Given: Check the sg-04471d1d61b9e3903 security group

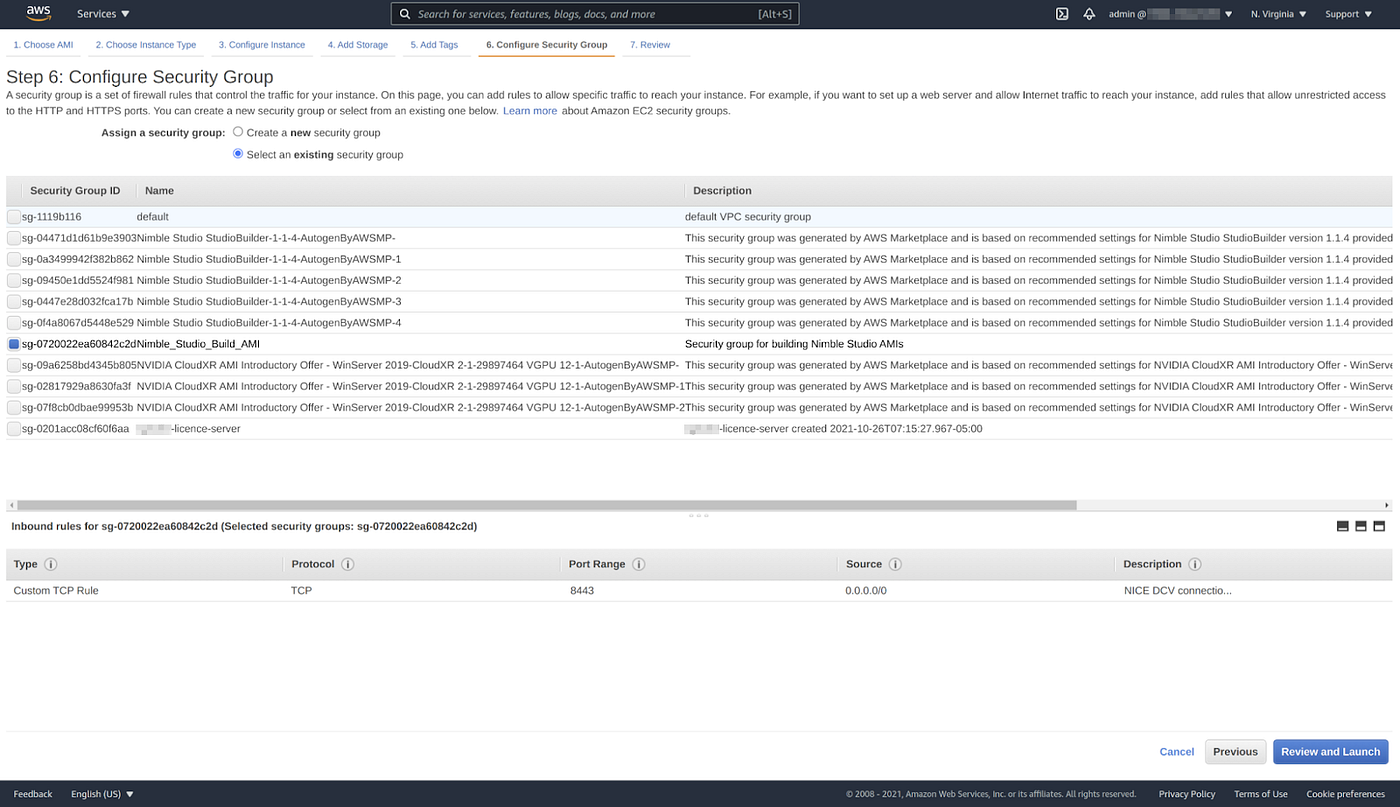Looking at the screenshot, I should [x=14, y=238].
